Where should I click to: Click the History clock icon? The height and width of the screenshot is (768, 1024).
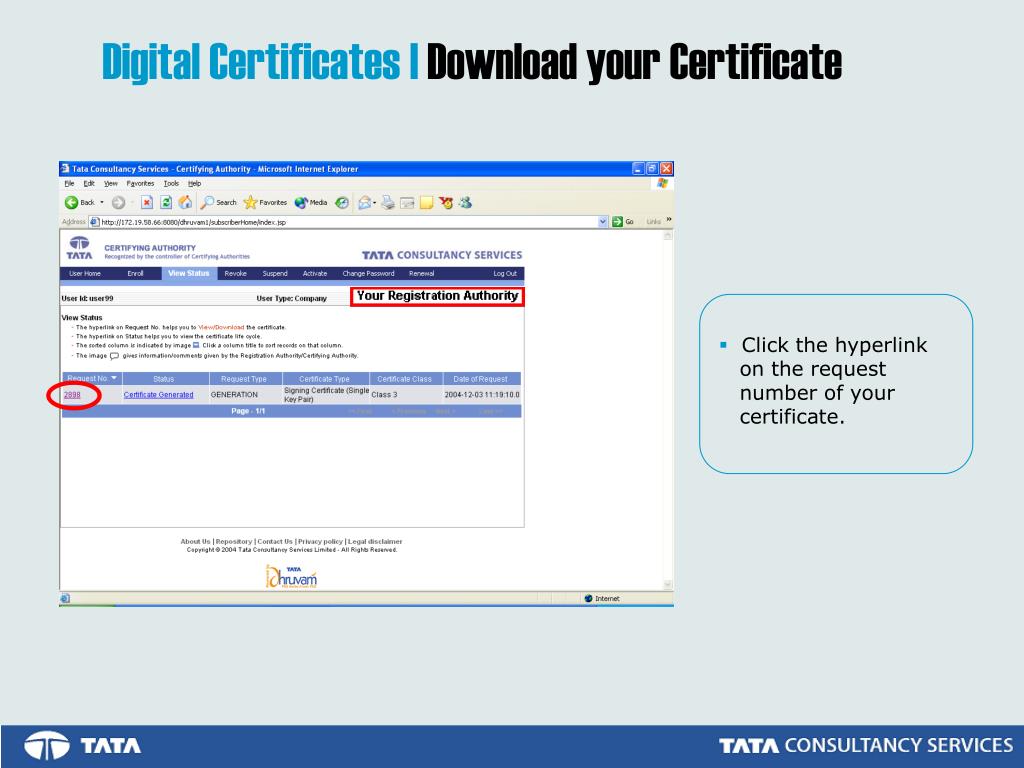(342, 202)
